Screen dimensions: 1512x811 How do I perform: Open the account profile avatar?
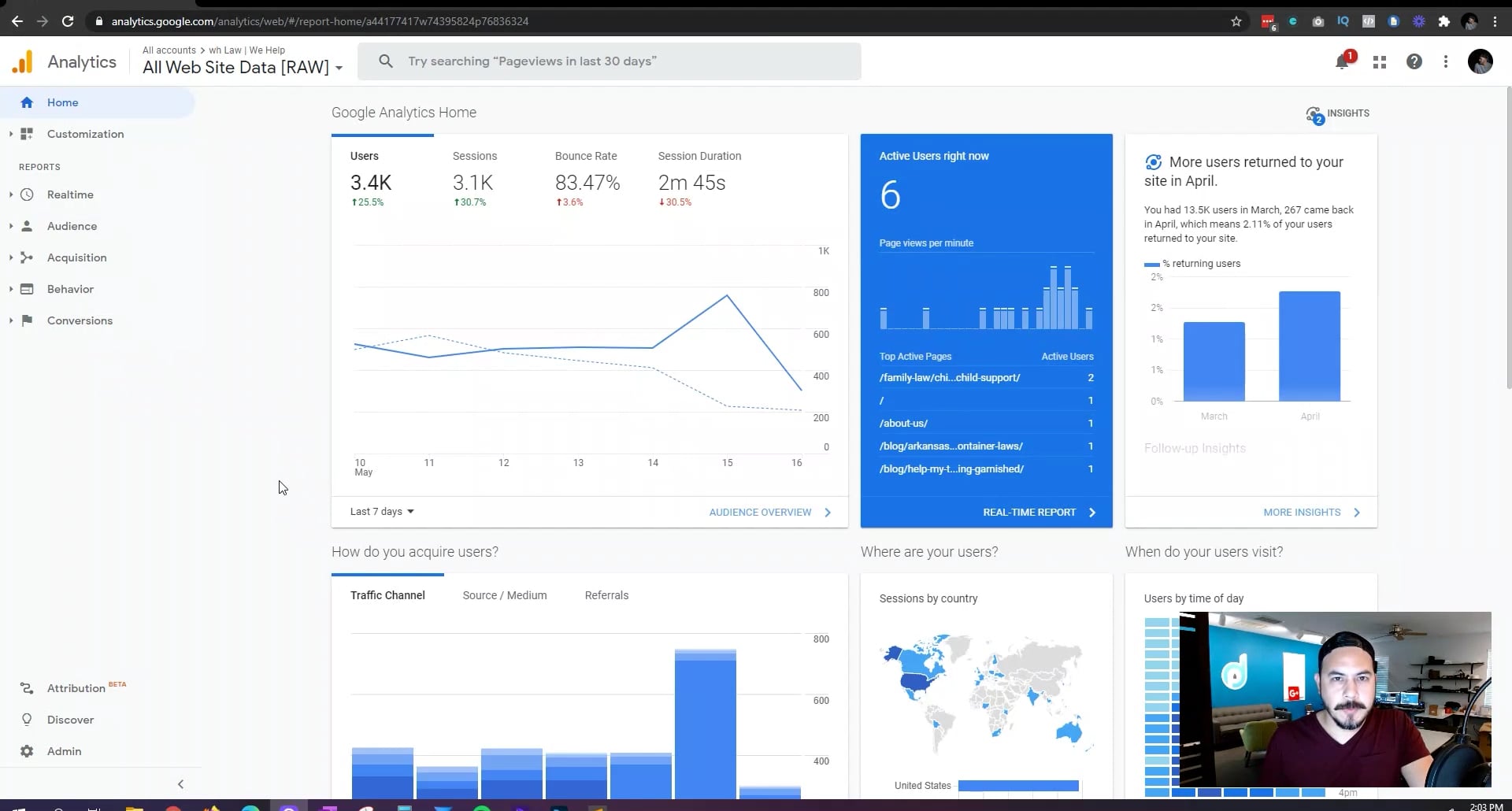pyautogui.click(x=1480, y=61)
